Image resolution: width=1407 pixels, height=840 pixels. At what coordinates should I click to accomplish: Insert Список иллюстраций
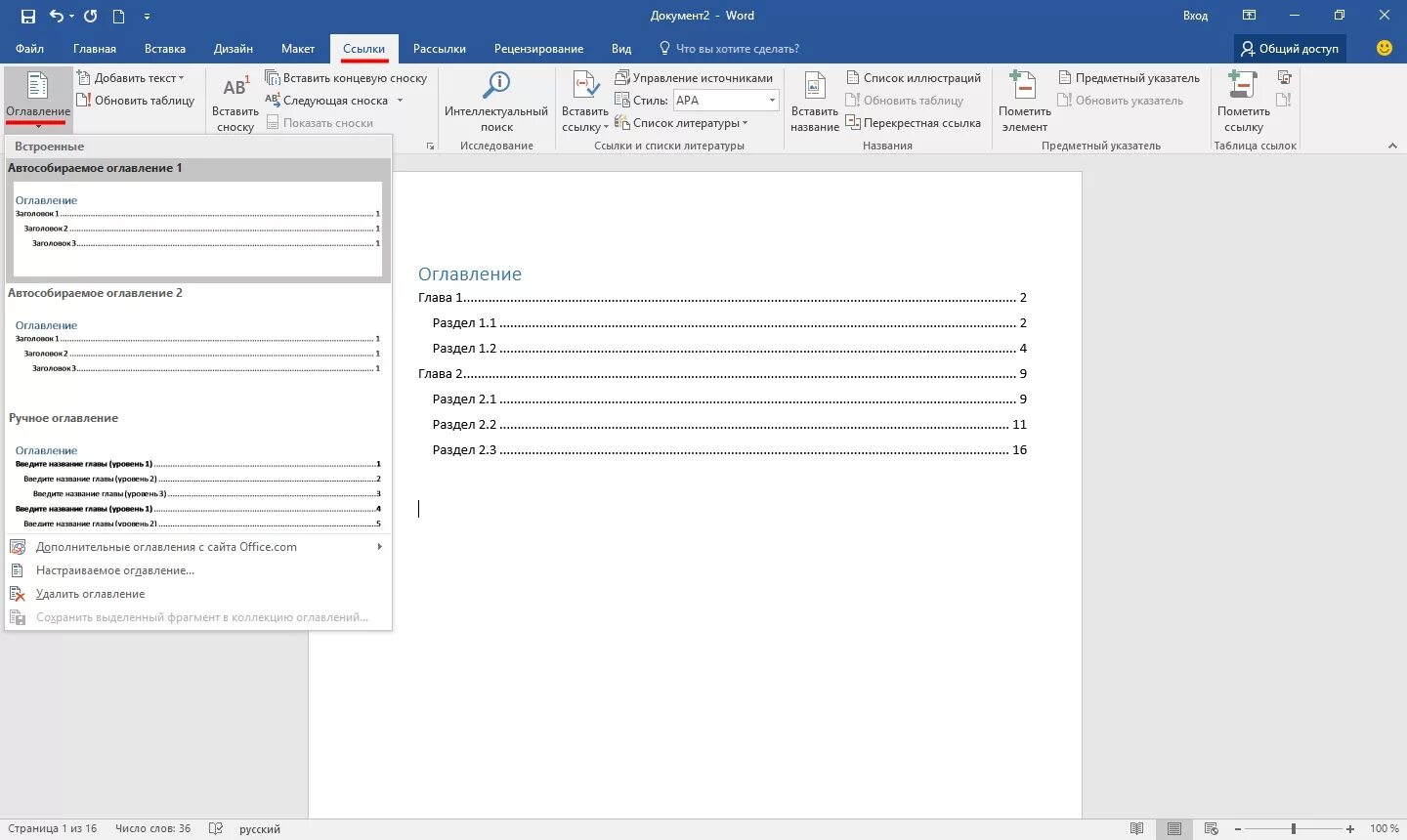(x=913, y=78)
